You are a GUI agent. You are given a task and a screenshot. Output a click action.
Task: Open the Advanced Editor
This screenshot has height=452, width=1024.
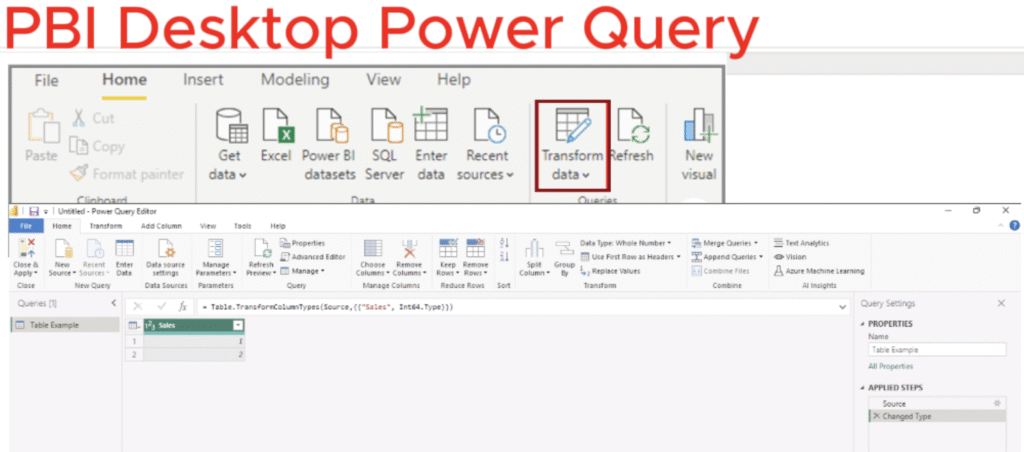click(x=313, y=257)
